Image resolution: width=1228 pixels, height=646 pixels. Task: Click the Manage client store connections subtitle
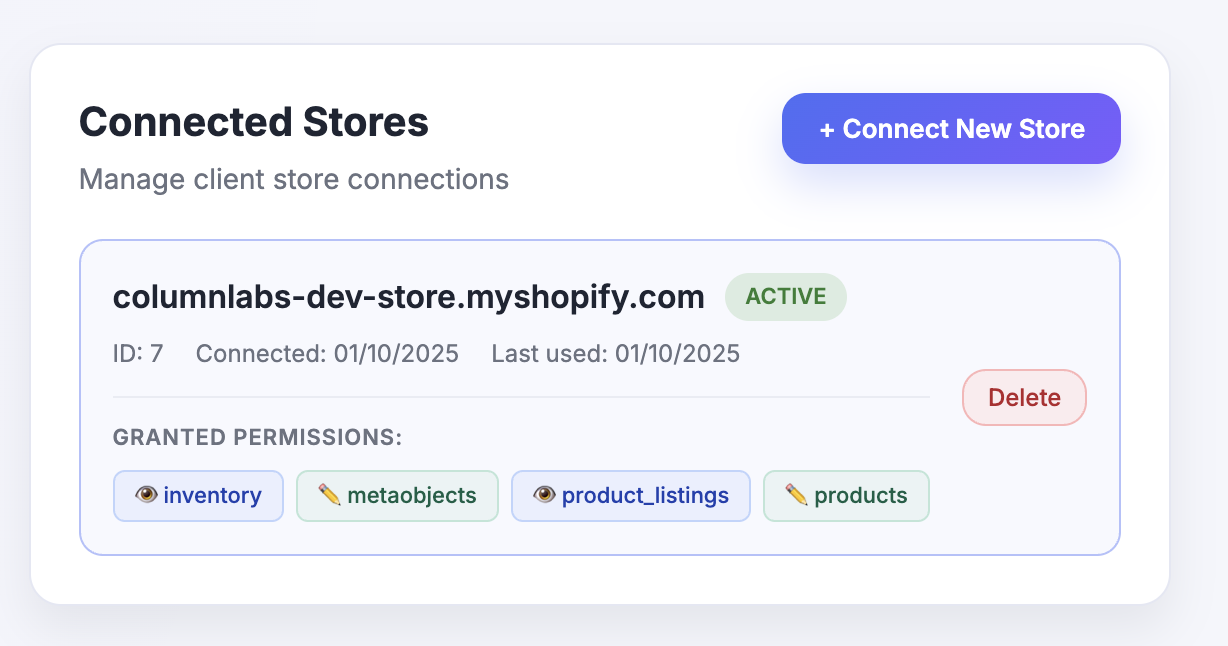coord(293,179)
